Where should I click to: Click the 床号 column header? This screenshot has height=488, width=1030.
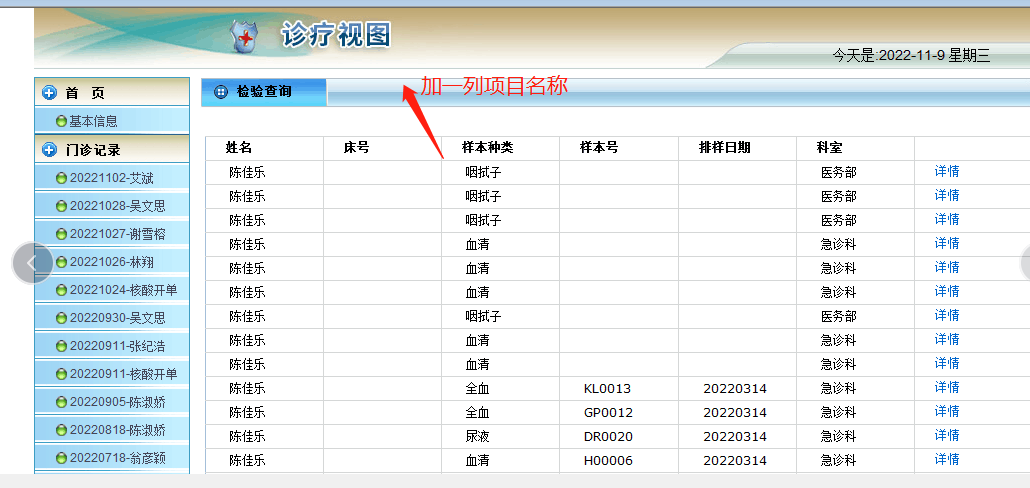[x=357, y=148]
